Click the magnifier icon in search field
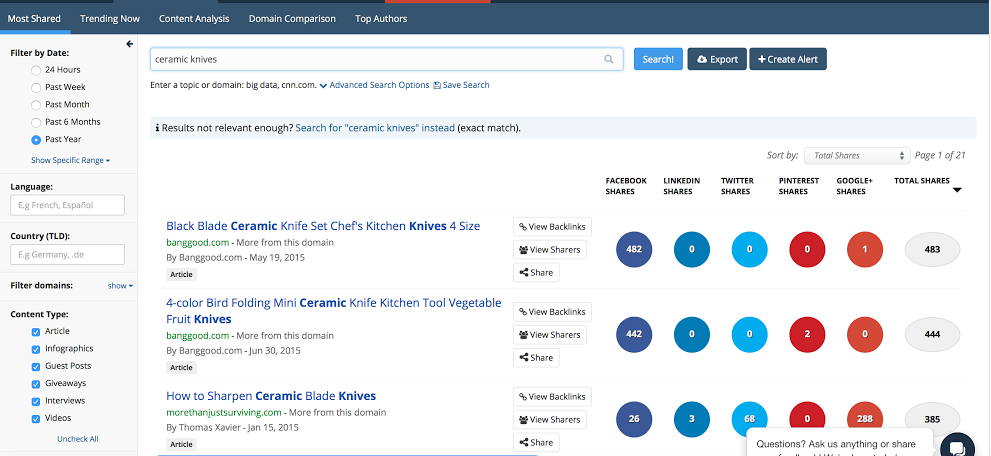Viewport: 991px width, 456px height. tap(608, 60)
